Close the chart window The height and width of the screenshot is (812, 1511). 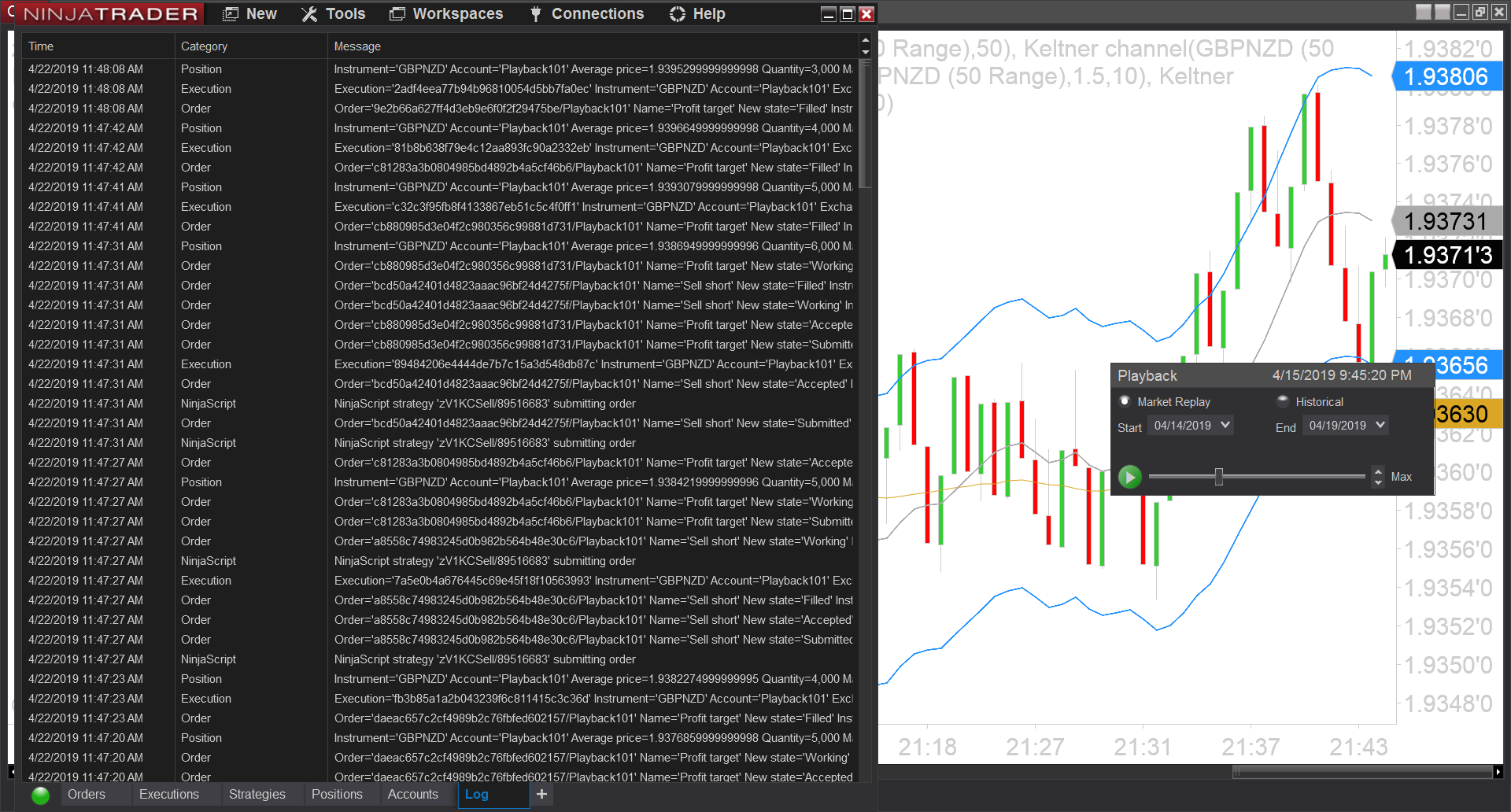pos(1499,12)
